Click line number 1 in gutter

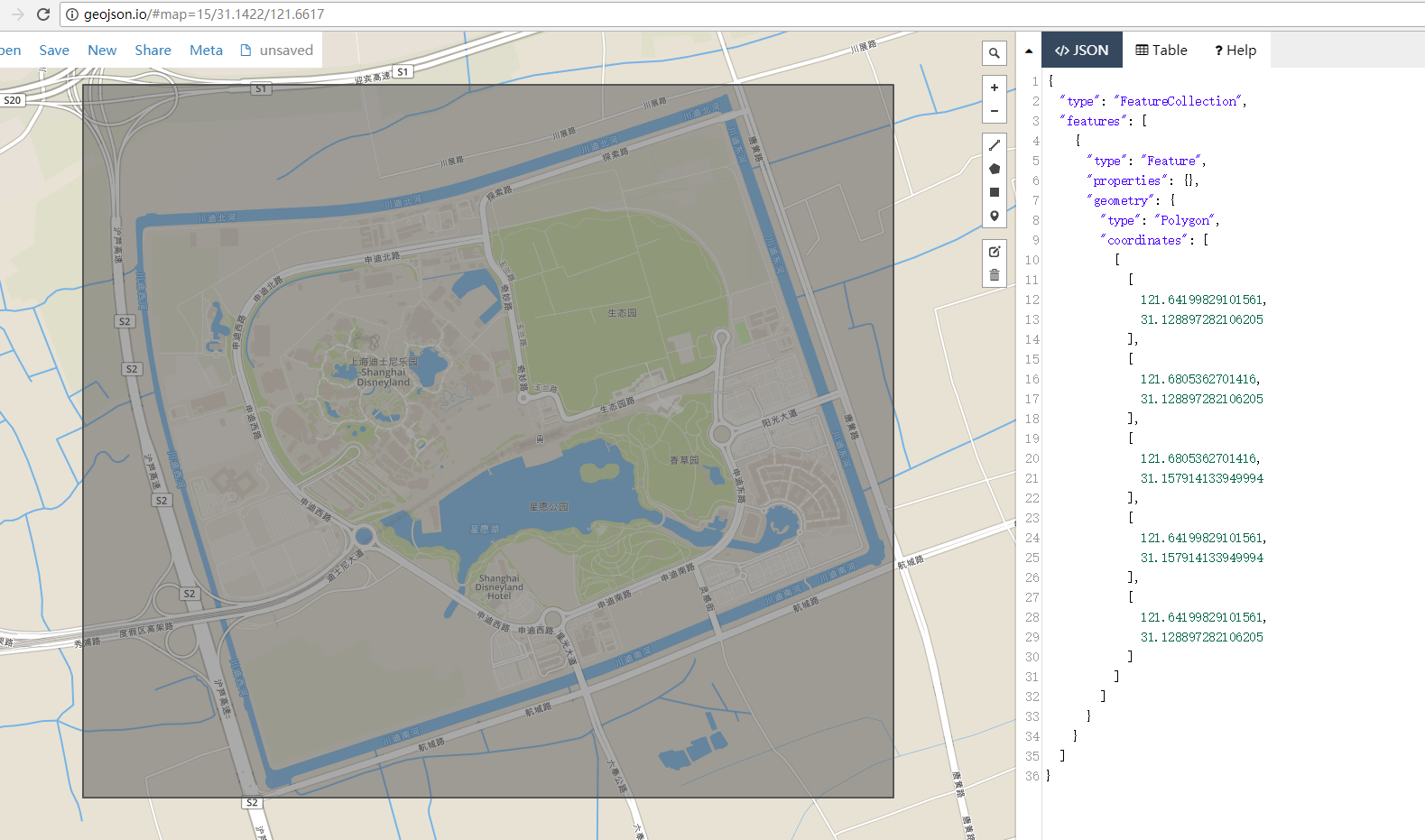1035,81
